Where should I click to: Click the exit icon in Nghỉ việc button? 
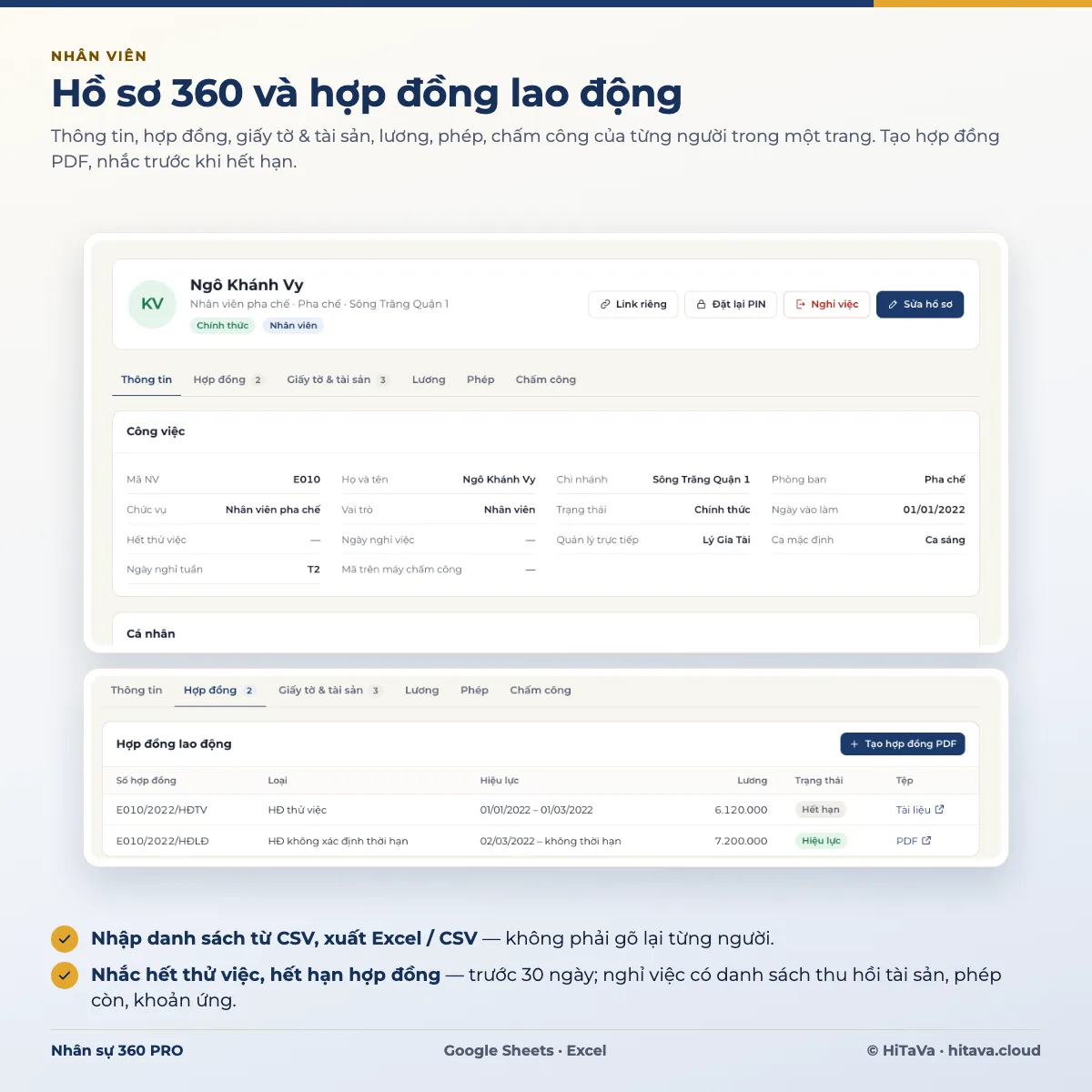coord(801,305)
